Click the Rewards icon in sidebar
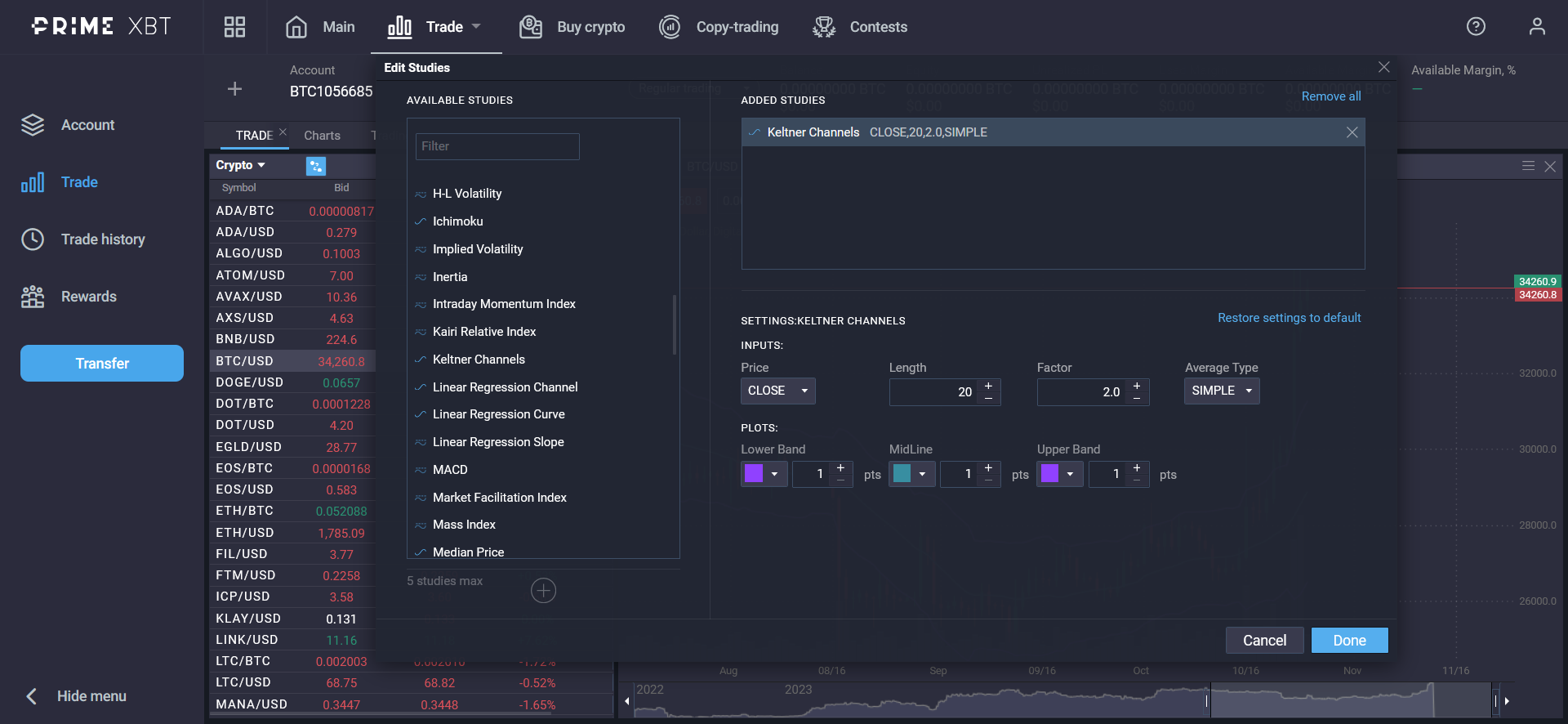 33,297
